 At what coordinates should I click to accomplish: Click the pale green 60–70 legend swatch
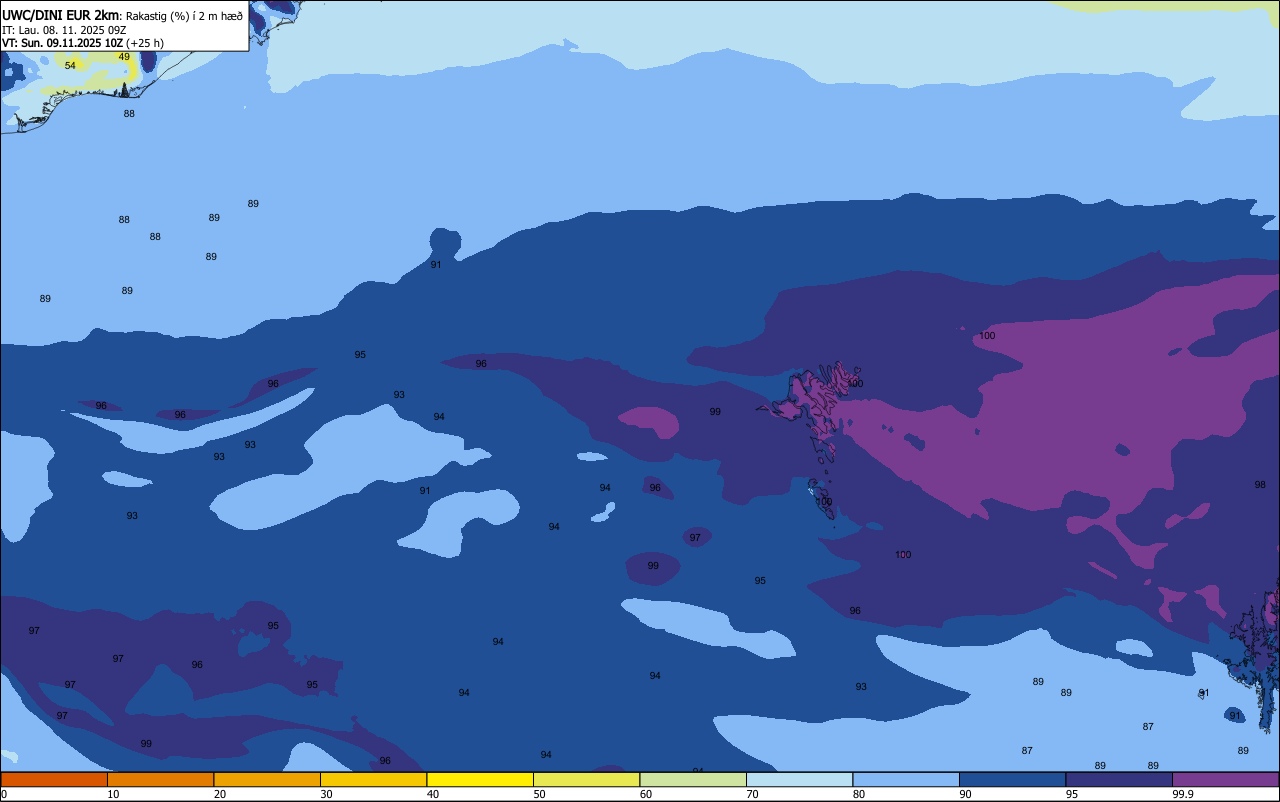tap(693, 779)
